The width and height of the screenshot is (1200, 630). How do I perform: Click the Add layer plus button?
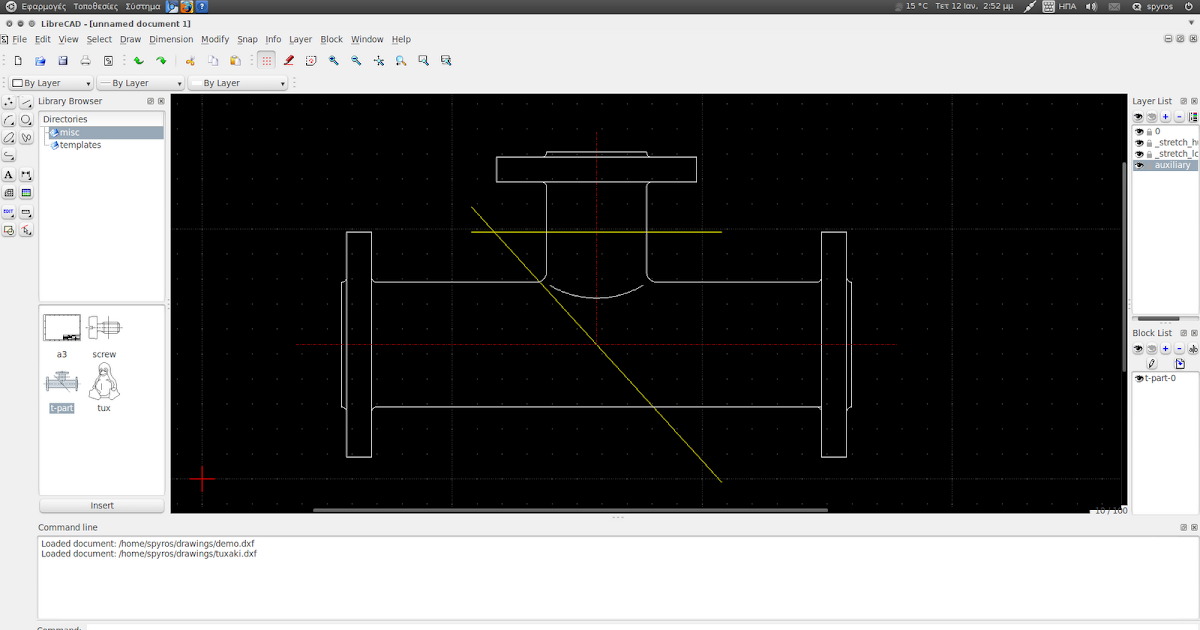pos(1165,117)
